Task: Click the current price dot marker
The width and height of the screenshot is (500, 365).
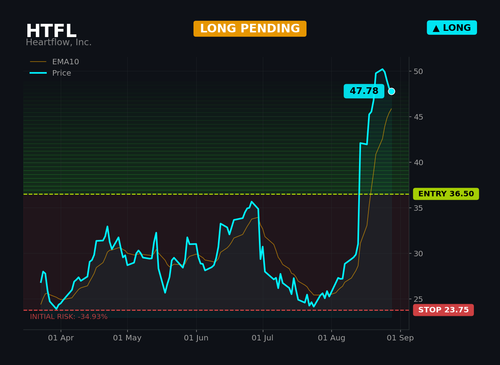Action: [392, 91]
